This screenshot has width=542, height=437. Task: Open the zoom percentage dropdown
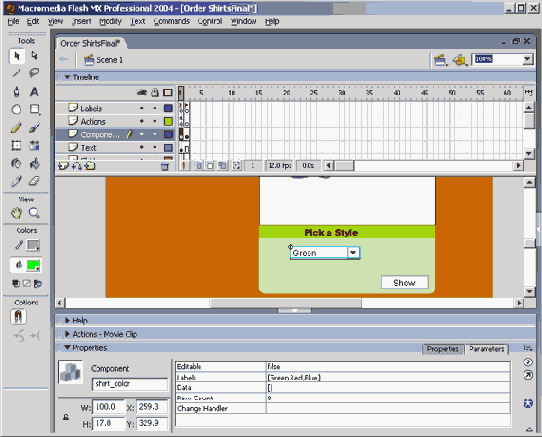[527, 59]
